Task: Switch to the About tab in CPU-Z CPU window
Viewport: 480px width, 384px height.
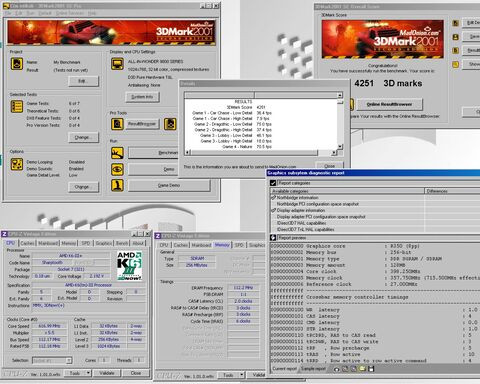Action: [138, 243]
